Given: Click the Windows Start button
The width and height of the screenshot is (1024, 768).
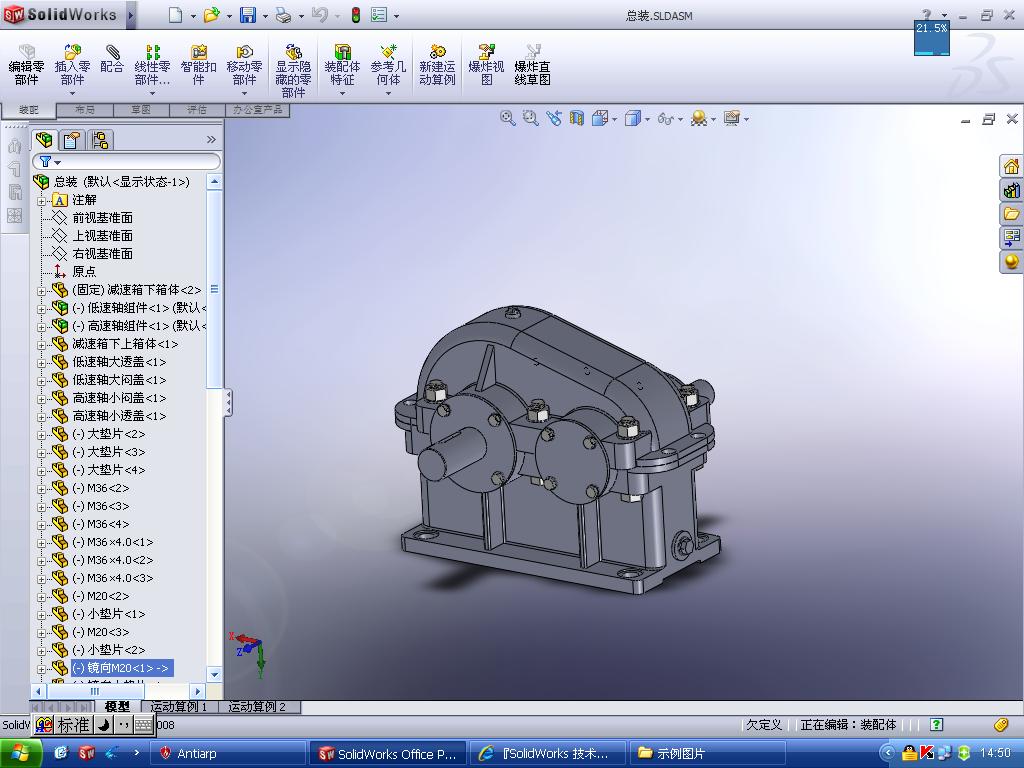Looking at the screenshot, I should pyautogui.click(x=20, y=754).
